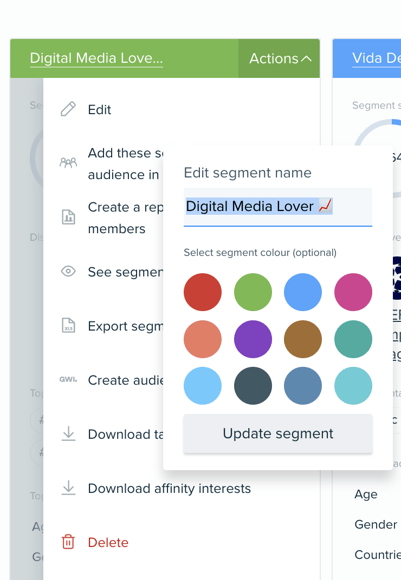Pick the green colour swatch
The width and height of the screenshot is (401, 580).
pyautogui.click(x=253, y=292)
